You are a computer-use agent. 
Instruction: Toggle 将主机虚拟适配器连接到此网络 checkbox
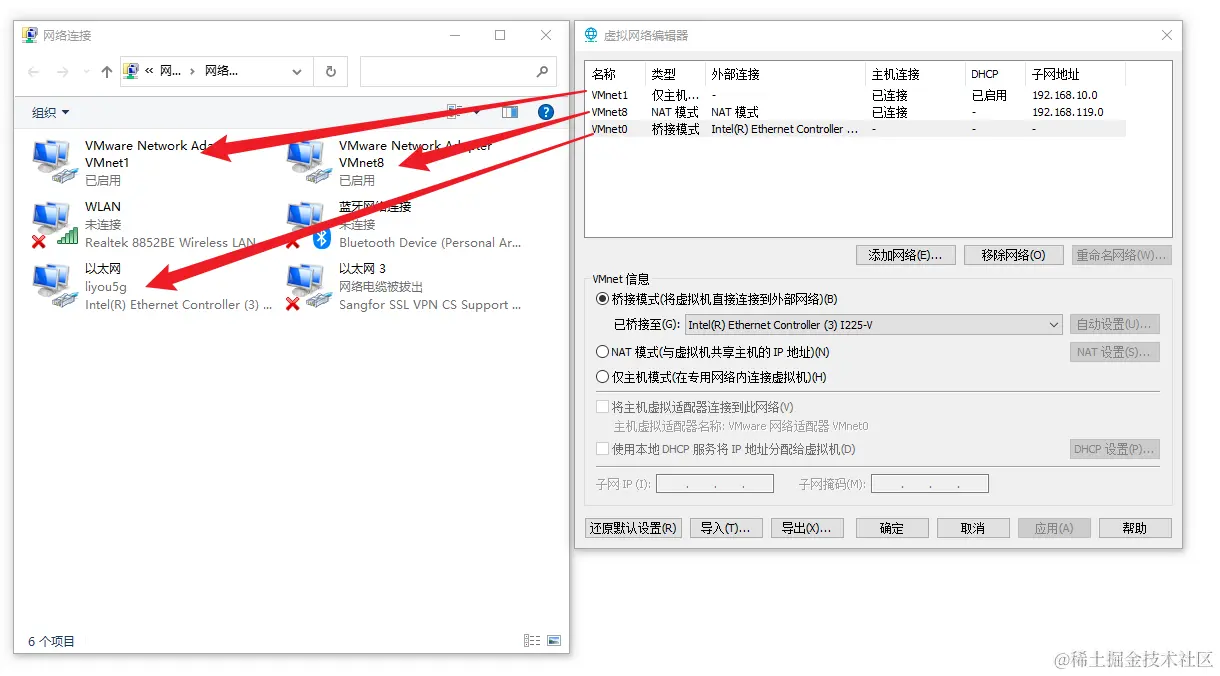click(x=602, y=407)
